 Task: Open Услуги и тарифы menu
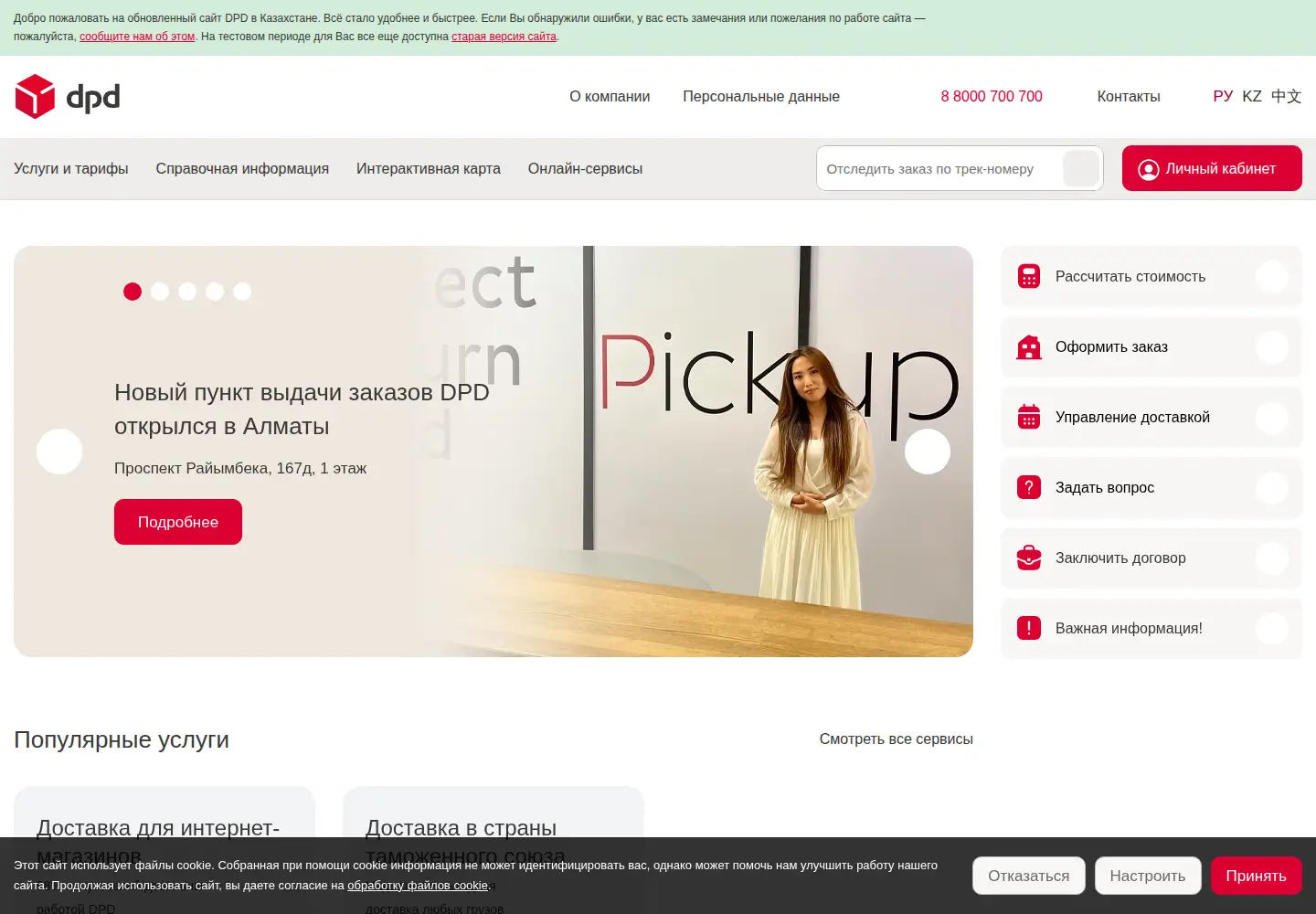click(x=71, y=169)
